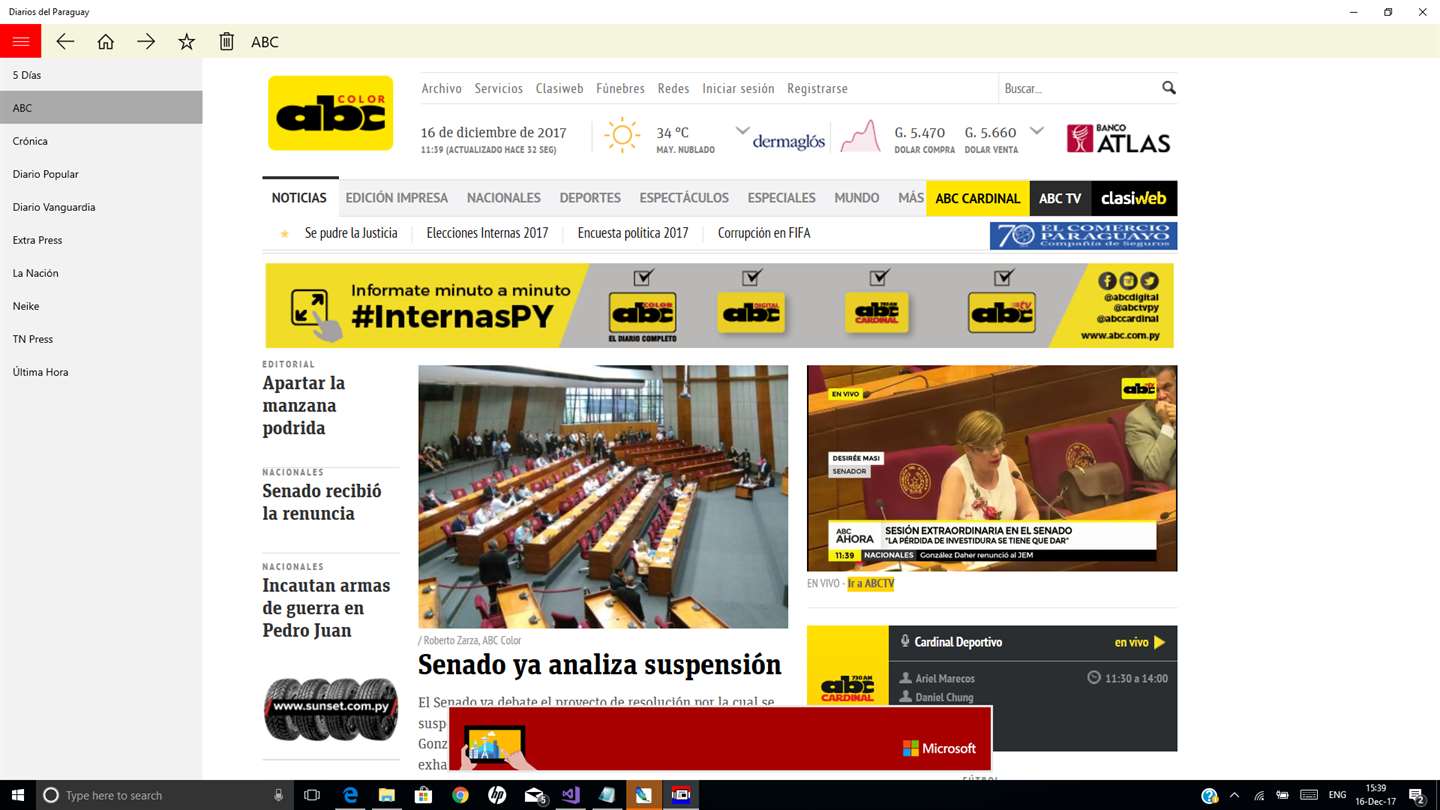This screenshot has width=1440, height=810.
Task: Select Crónica in the sidebar
Action: tap(101, 141)
